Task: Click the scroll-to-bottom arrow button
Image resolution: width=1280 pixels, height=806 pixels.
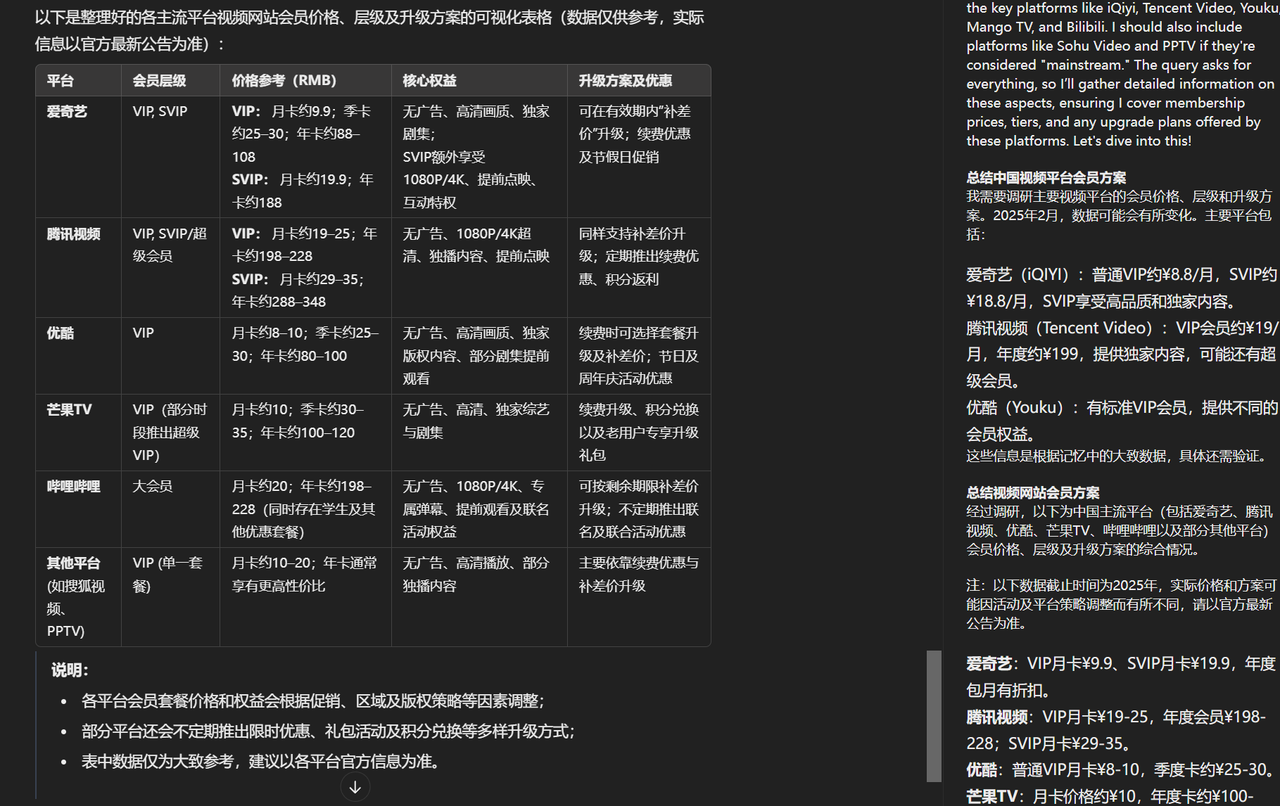Action: pyautogui.click(x=354, y=788)
